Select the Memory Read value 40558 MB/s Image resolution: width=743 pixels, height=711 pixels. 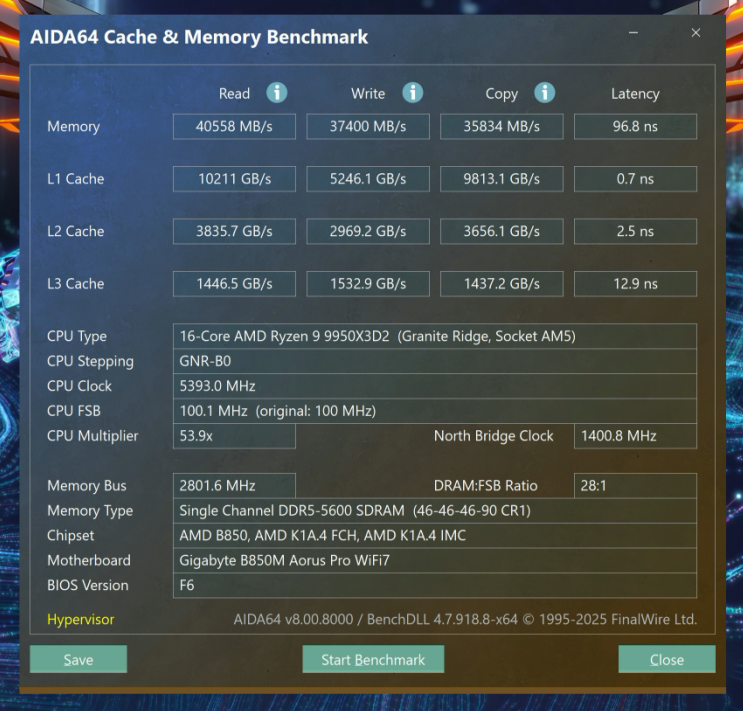tap(234, 127)
